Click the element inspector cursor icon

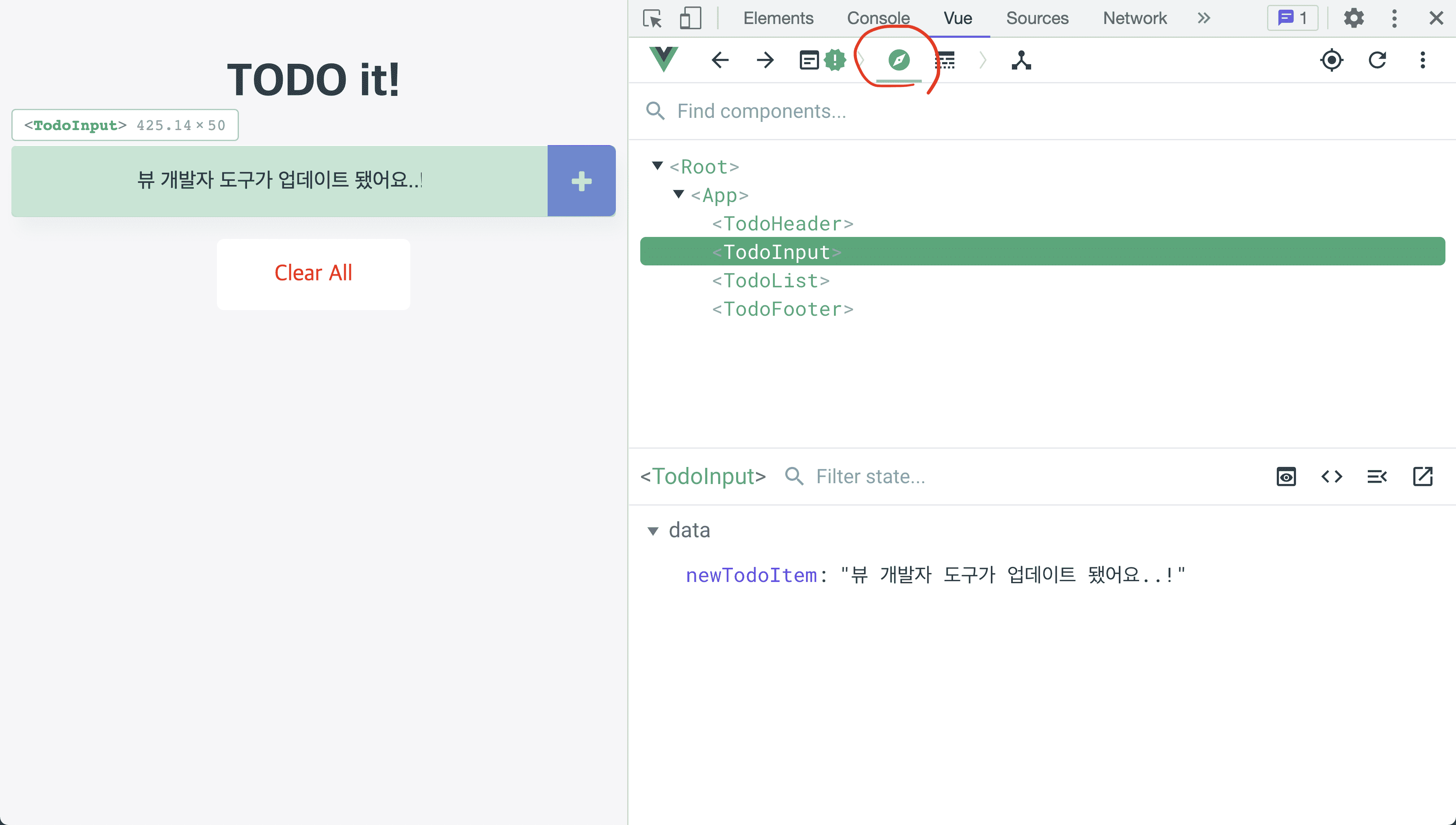652,18
